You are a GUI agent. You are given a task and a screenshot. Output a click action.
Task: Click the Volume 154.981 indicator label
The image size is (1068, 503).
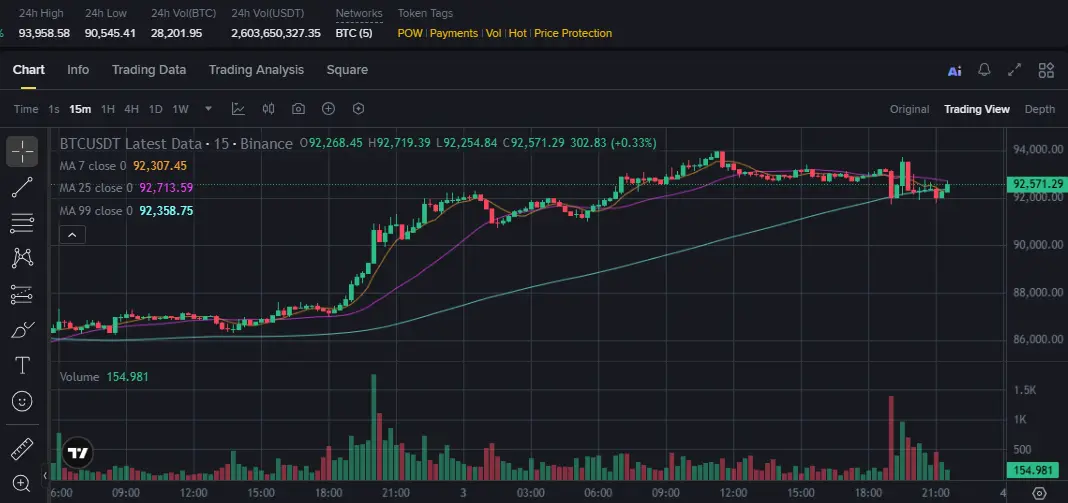[104, 377]
